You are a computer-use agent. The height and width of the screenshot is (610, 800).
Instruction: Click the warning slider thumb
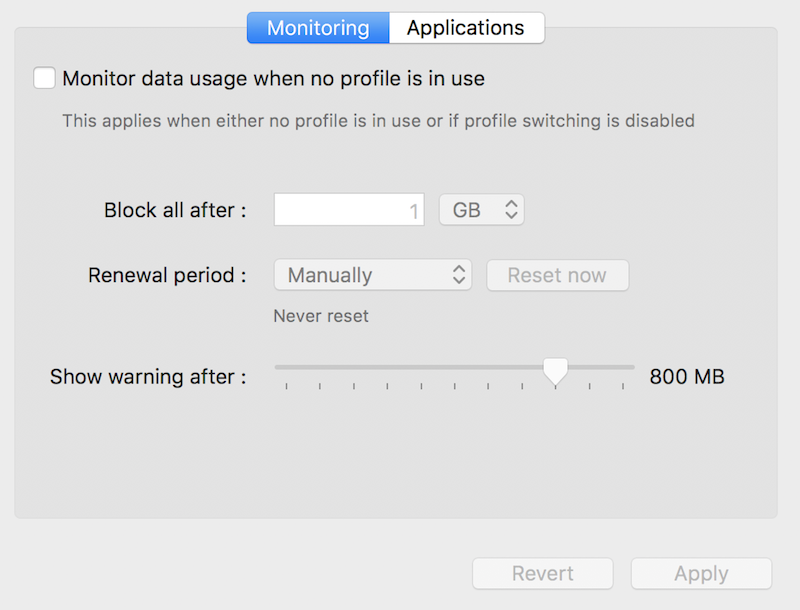tap(555, 371)
